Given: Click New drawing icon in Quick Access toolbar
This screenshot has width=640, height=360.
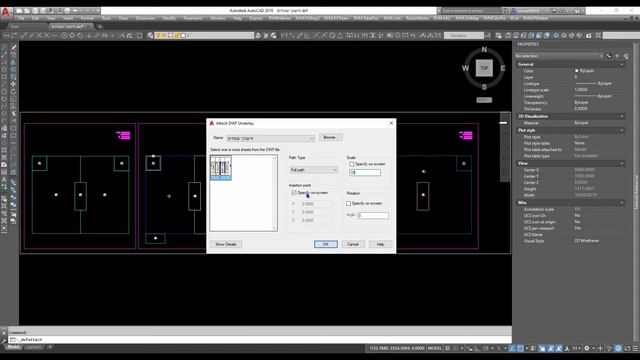Looking at the screenshot, I should pos(19,11).
